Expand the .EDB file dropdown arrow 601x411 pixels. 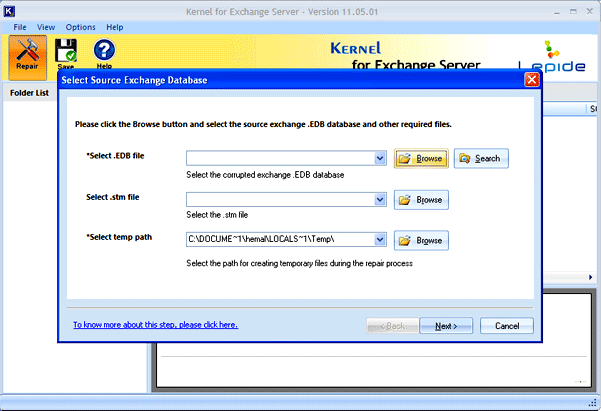(x=380, y=158)
